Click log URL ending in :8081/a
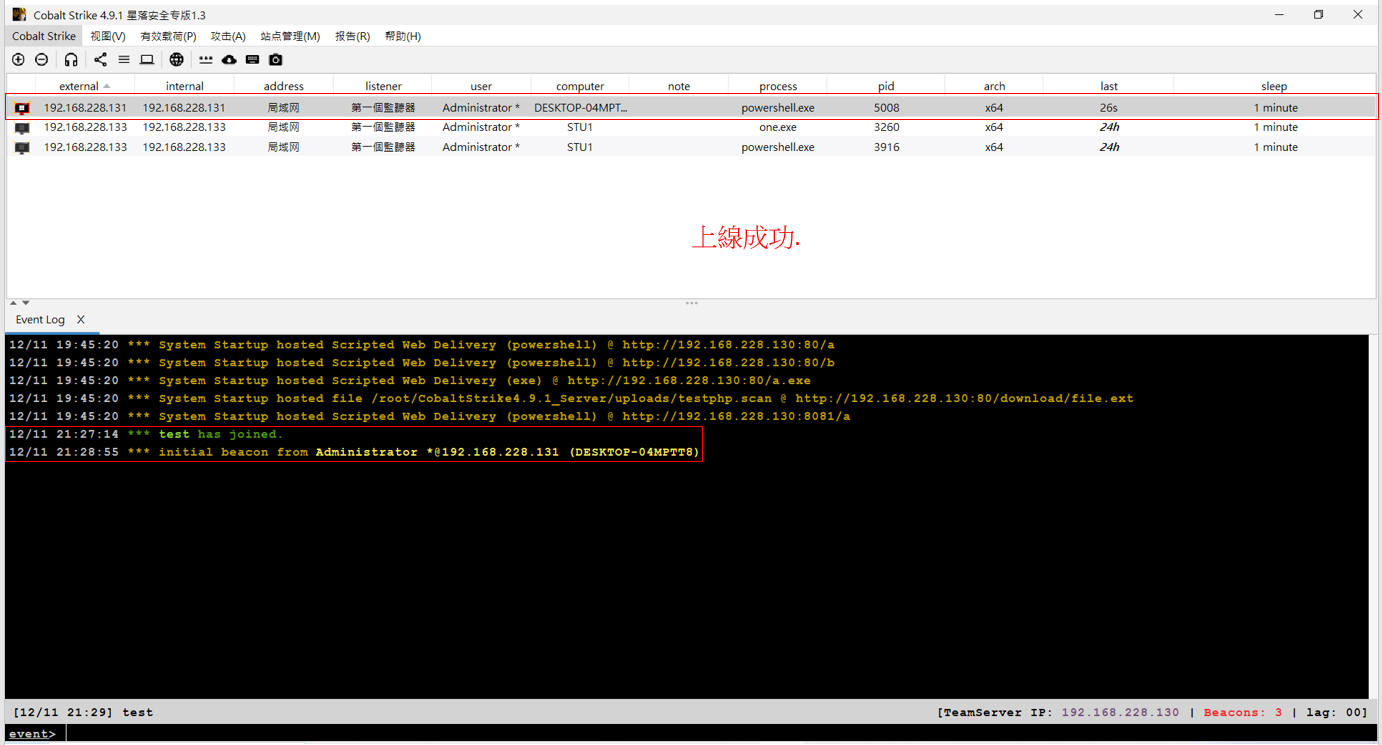Viewport: 1382px width, 745px height. (x=736, y=417)
